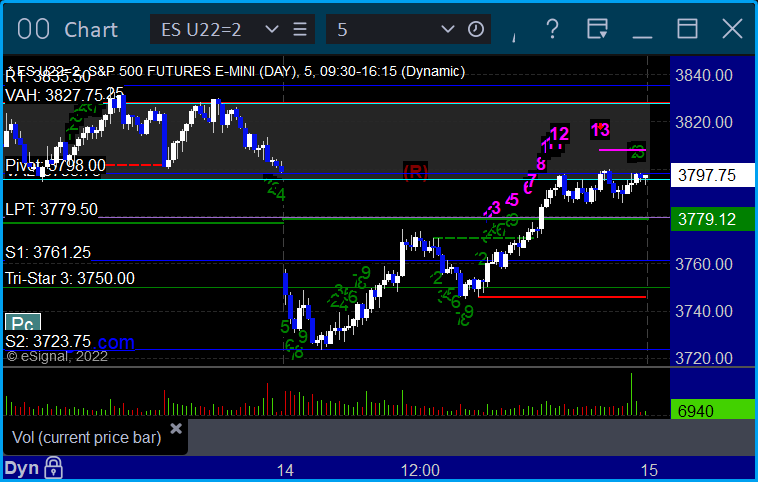
Task: Click the current price tag 3797.75
Action: [x=712, y=175]
